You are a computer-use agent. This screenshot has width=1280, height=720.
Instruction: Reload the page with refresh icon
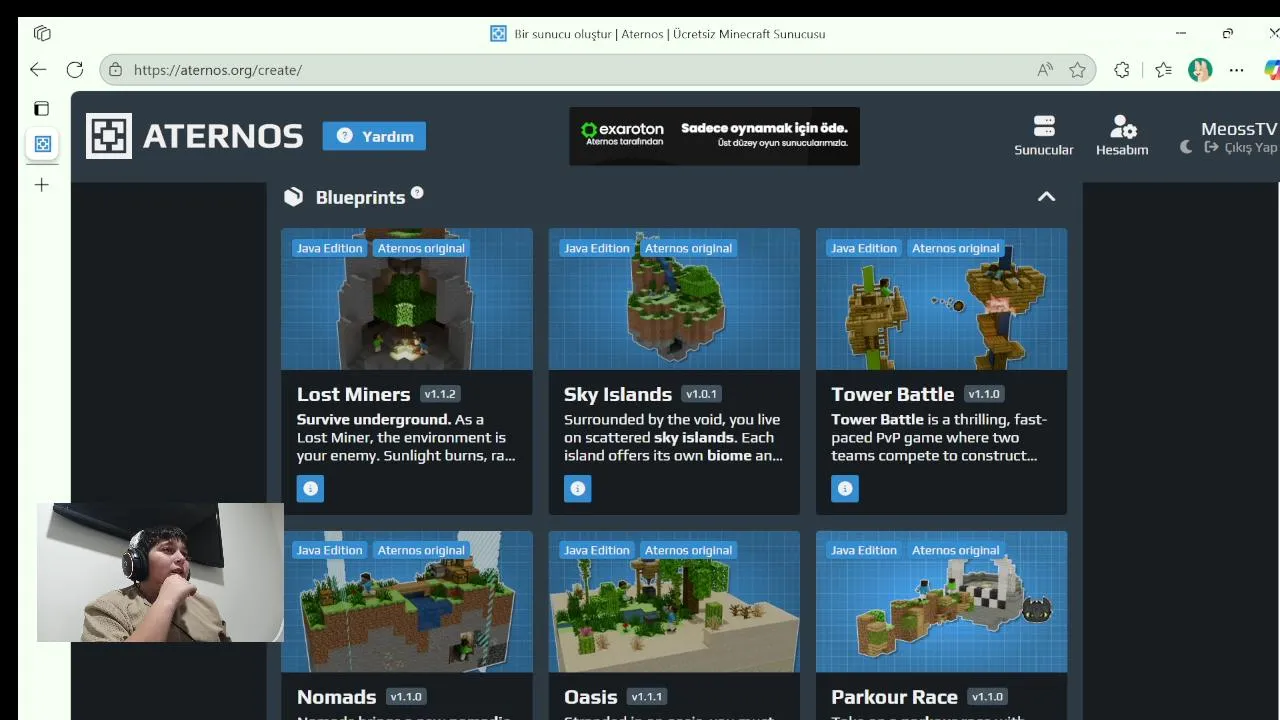pos(75,70)
